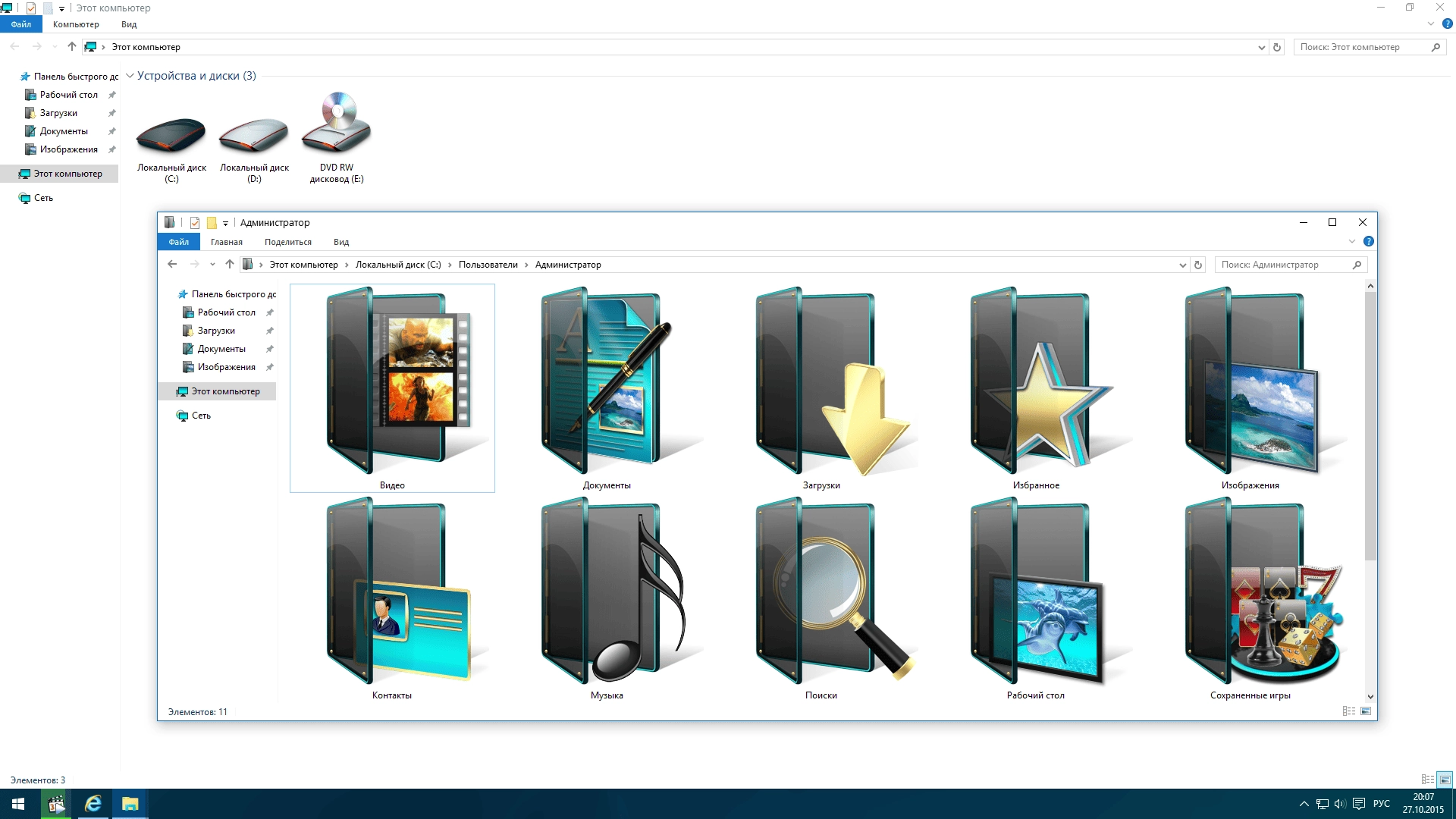Open the Сохраненные игры folder
Viewport: 1456px width, 819px height.
1250,598
